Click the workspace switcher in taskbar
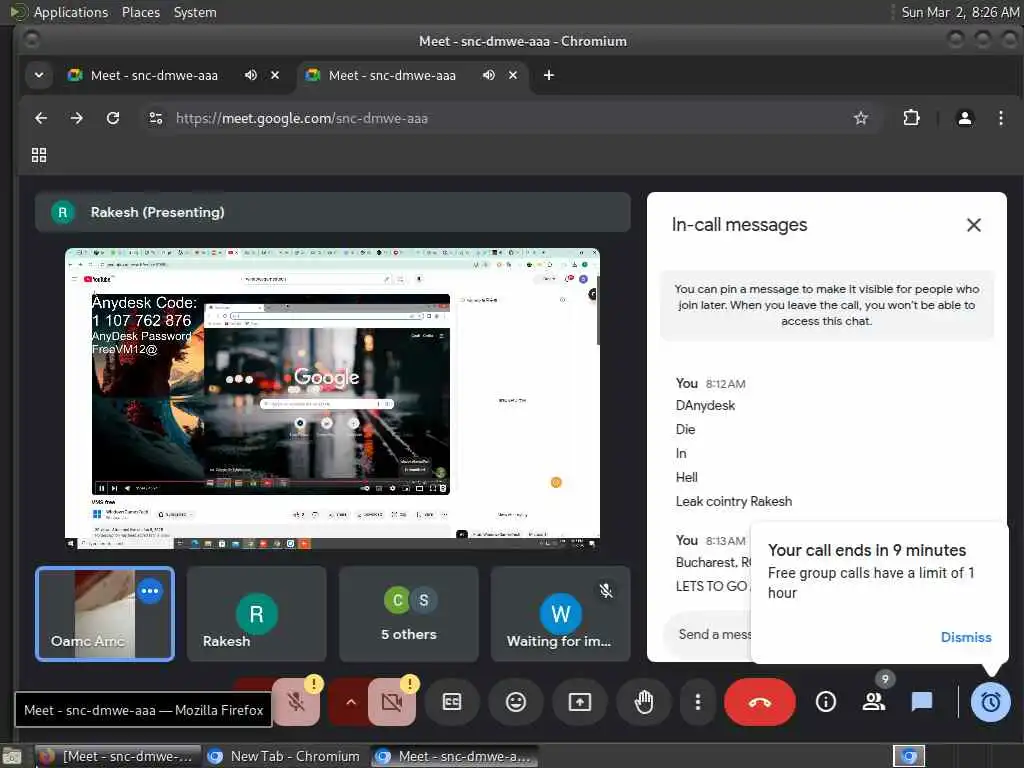The image size is (1024, 768). [908, 756]
